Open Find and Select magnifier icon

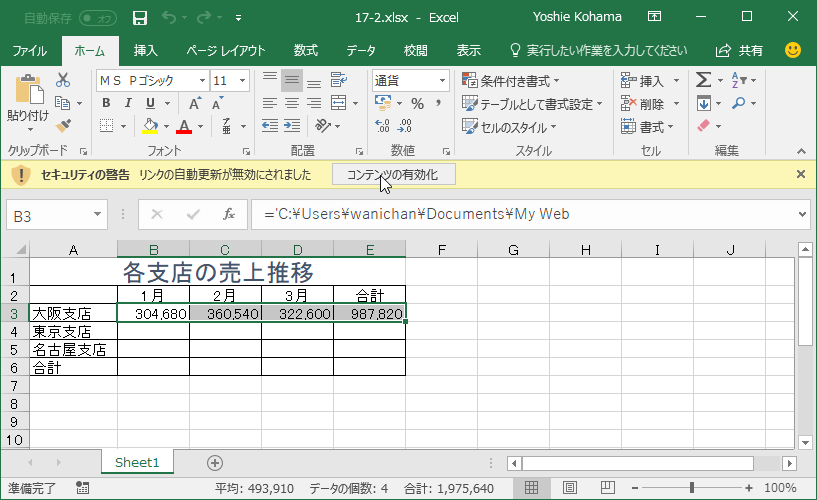[738, 103]
